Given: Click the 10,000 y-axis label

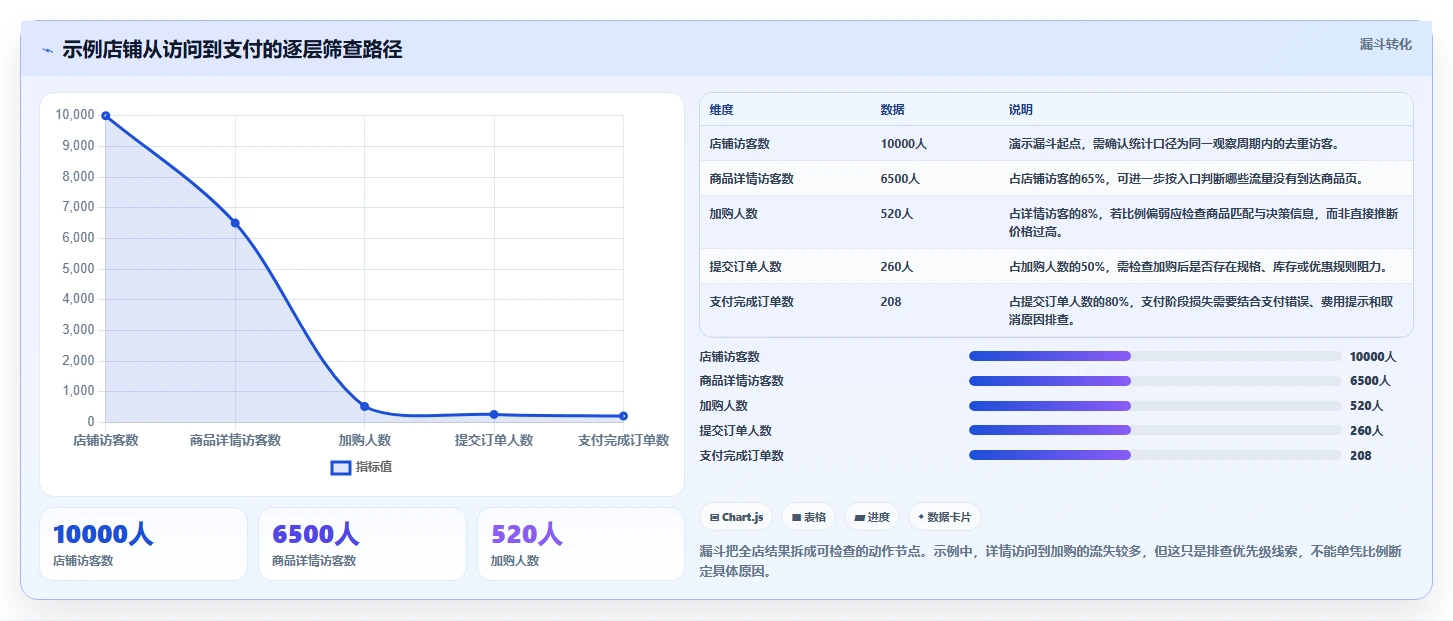Looking at the screenshot, I should (x=75, y=115).
